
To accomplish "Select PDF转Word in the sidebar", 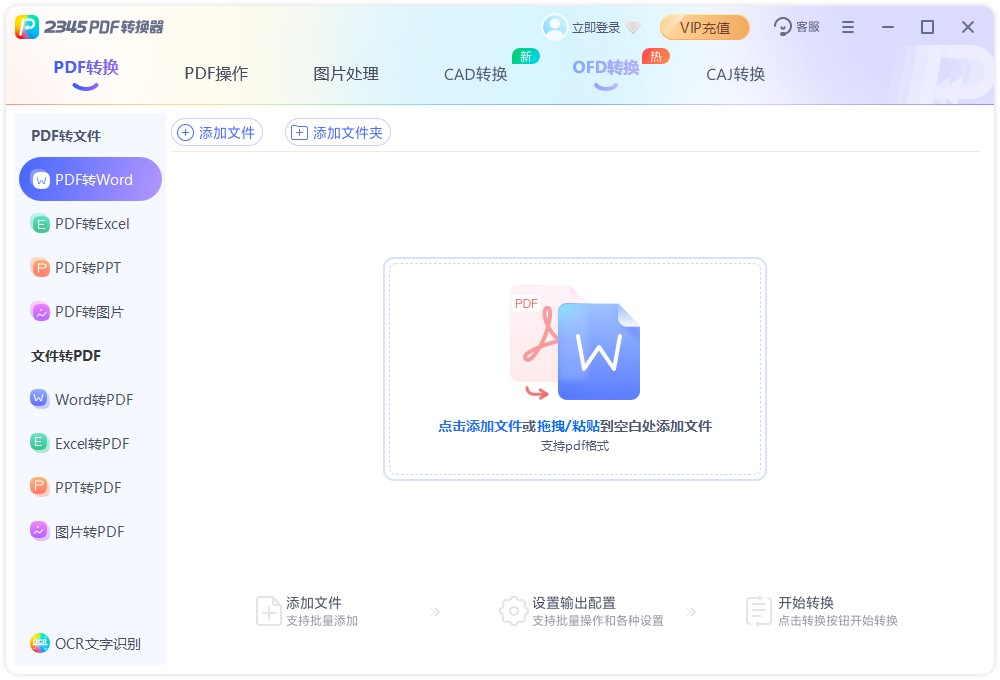I will click(90, 179).
